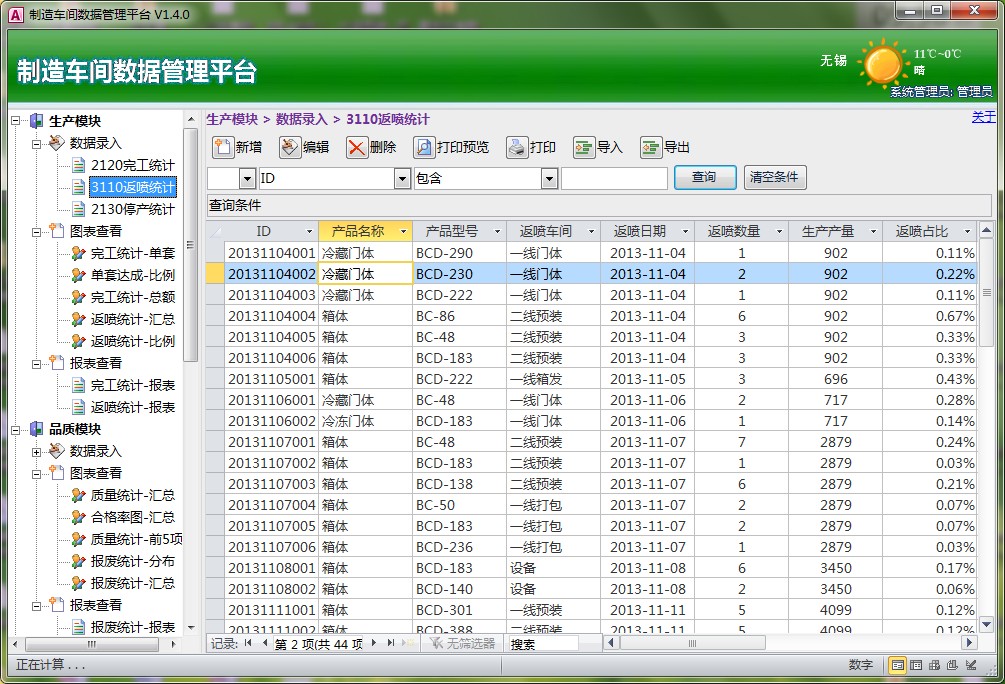Collapse 报表查看 under 生产模块
1005x684 pixels.
tap(37, 363)
